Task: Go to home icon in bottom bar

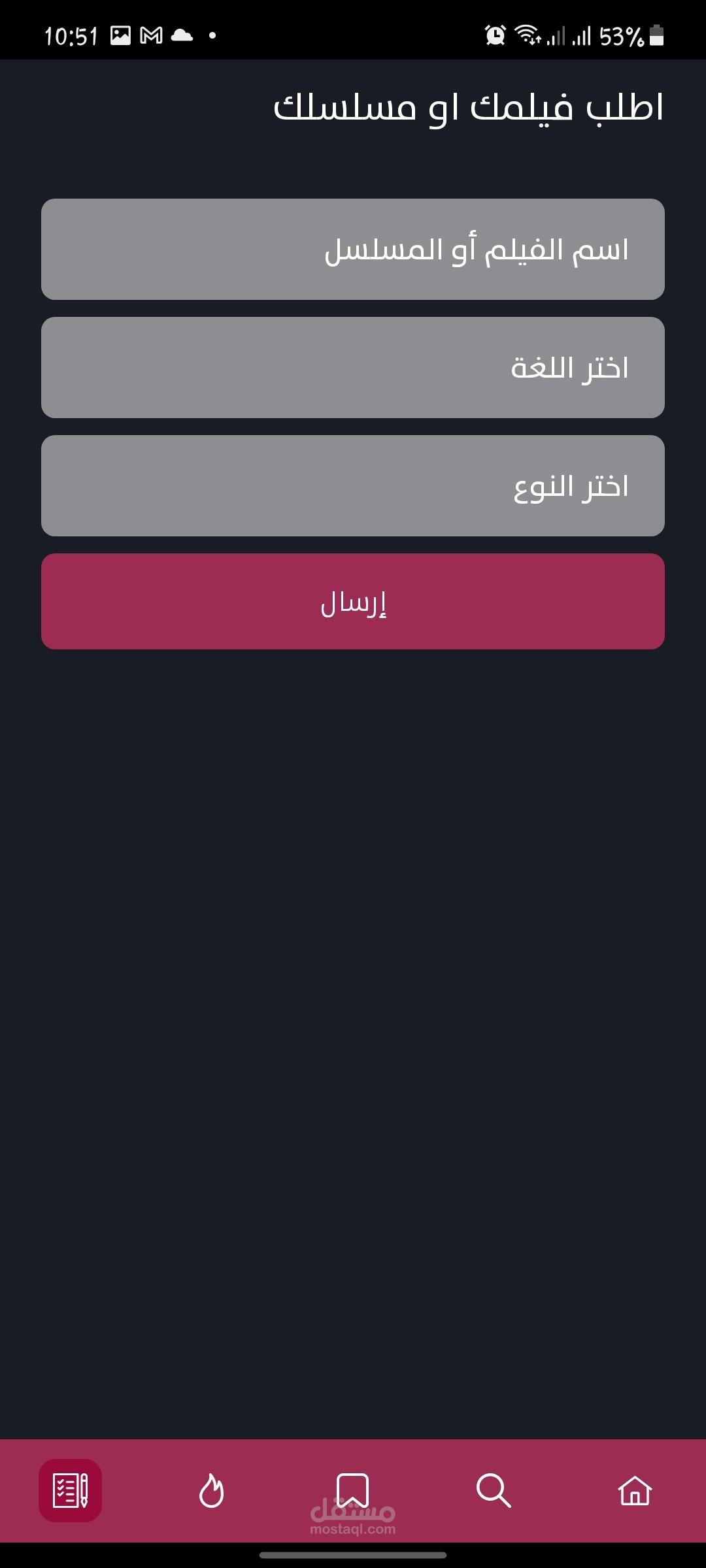Action: (x=635, y=1490)
